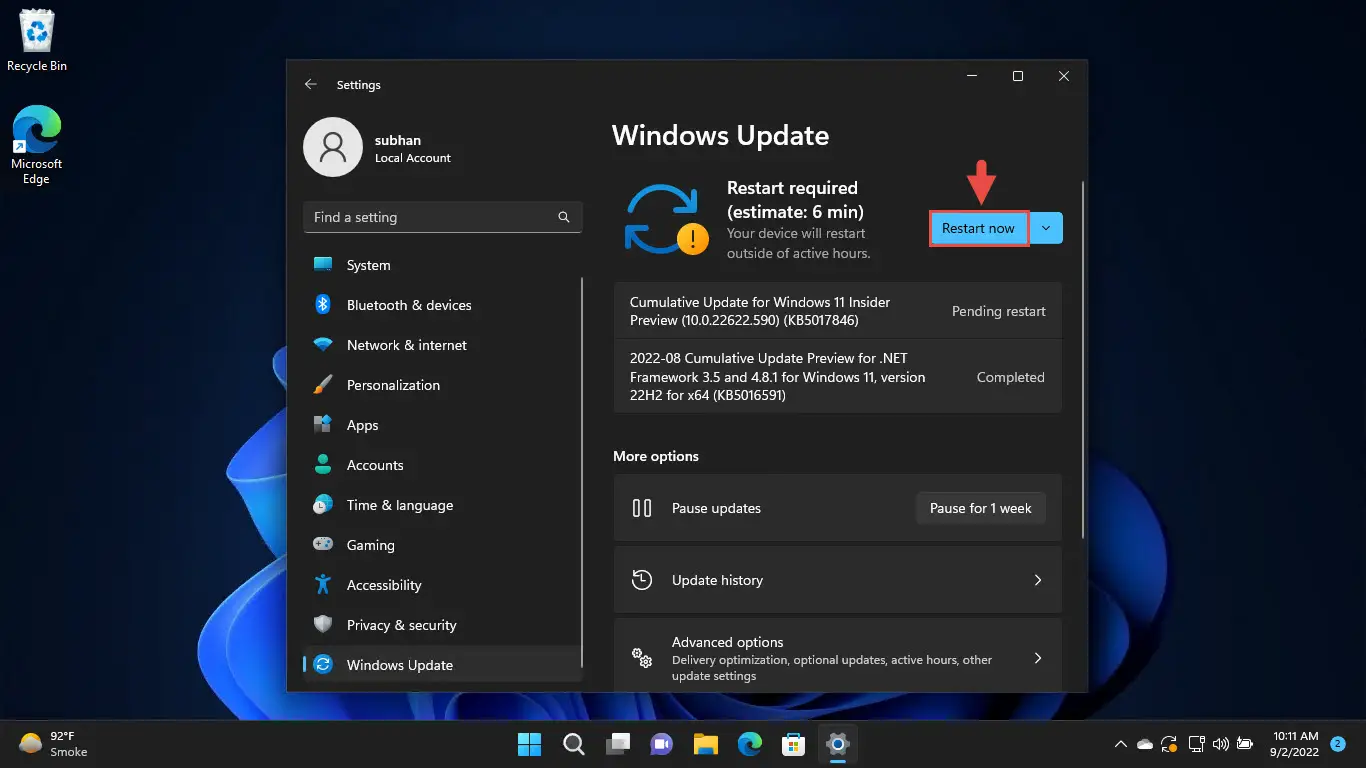Open the Start menu from taskbar

click(x=529, y=744)
